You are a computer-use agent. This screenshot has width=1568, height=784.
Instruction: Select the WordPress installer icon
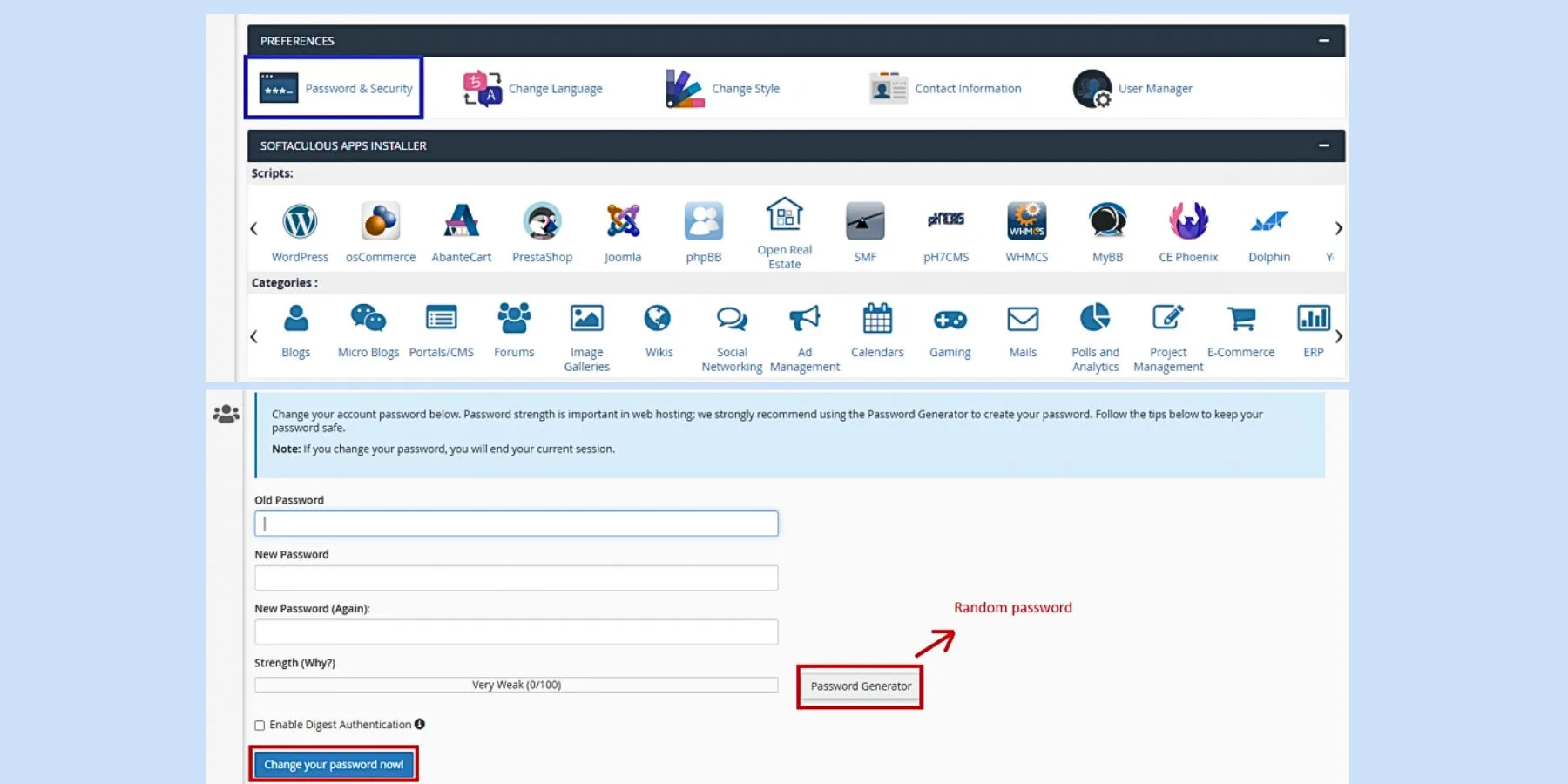point(300,222)
